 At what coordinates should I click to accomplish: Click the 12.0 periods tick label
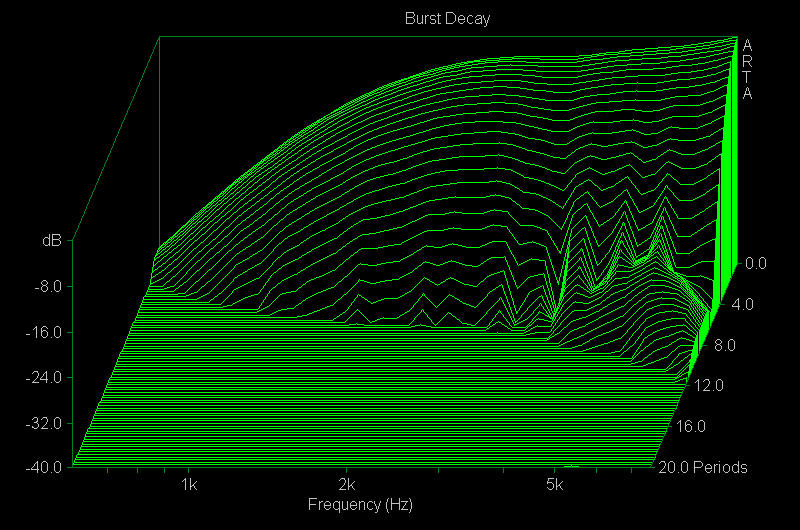[x=710, y=385]
